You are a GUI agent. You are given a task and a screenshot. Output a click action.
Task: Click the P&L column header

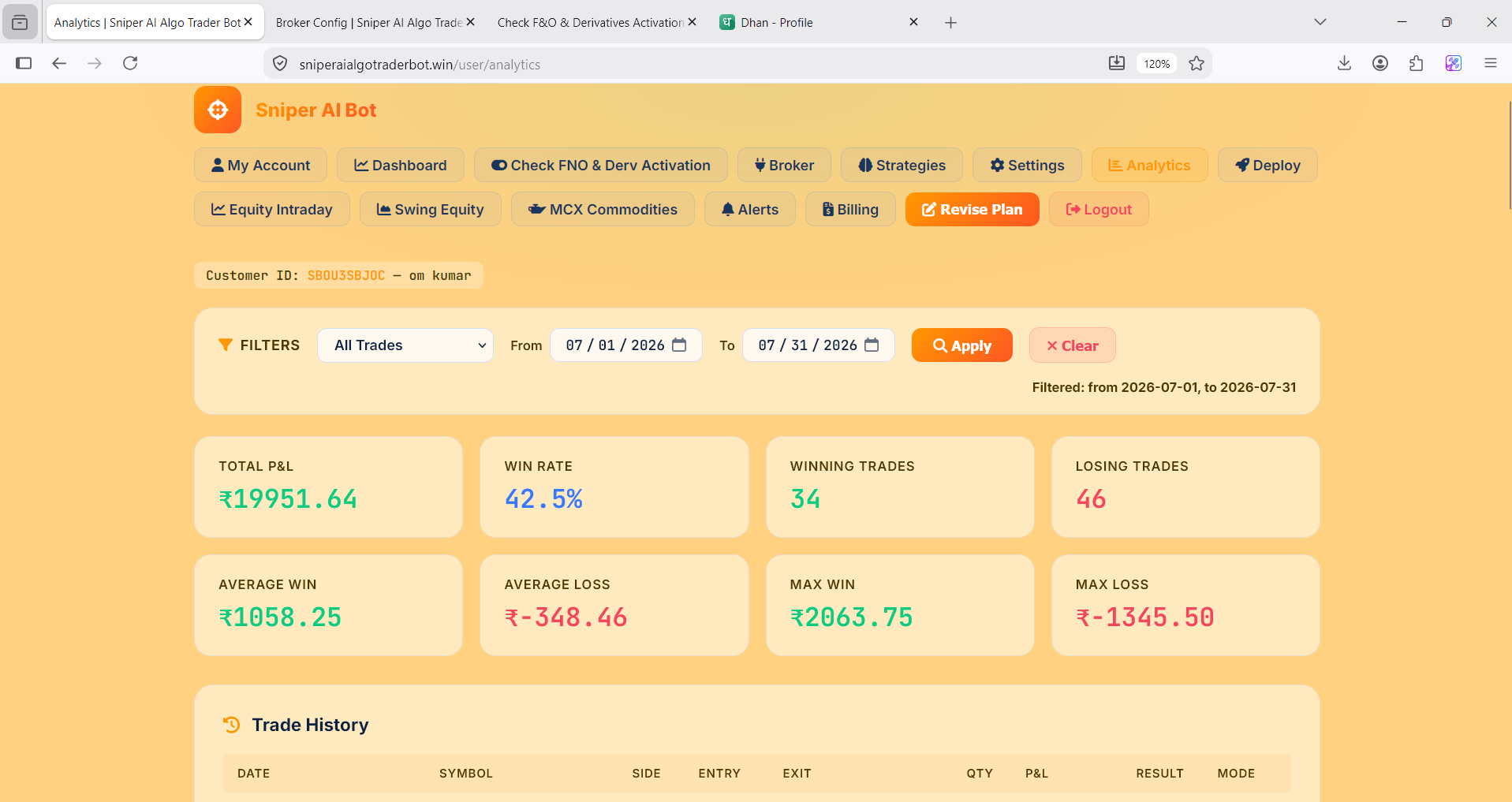coord(1036,773)
